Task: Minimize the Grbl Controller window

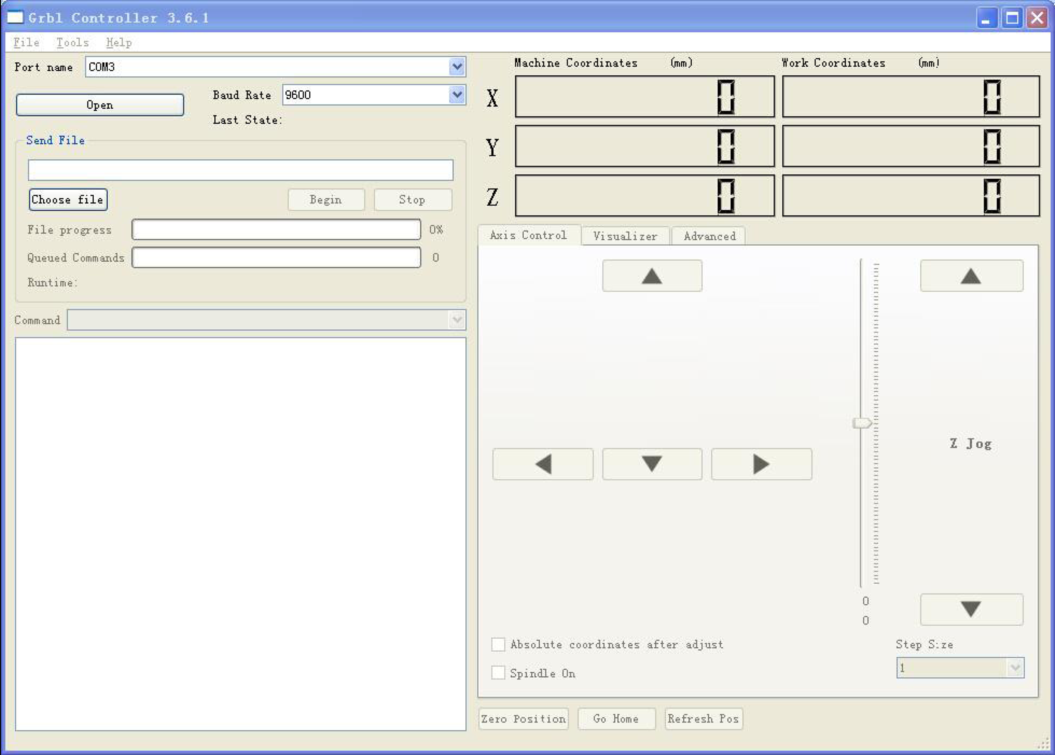Action: (987, 18)
